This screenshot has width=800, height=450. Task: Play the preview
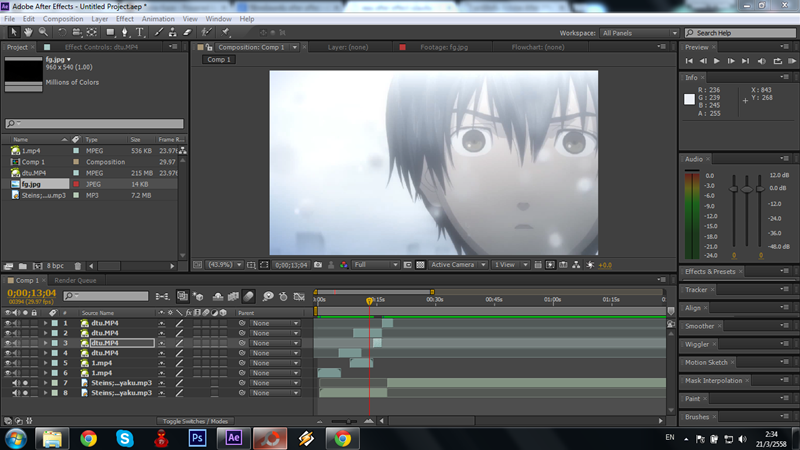(717, 61)
